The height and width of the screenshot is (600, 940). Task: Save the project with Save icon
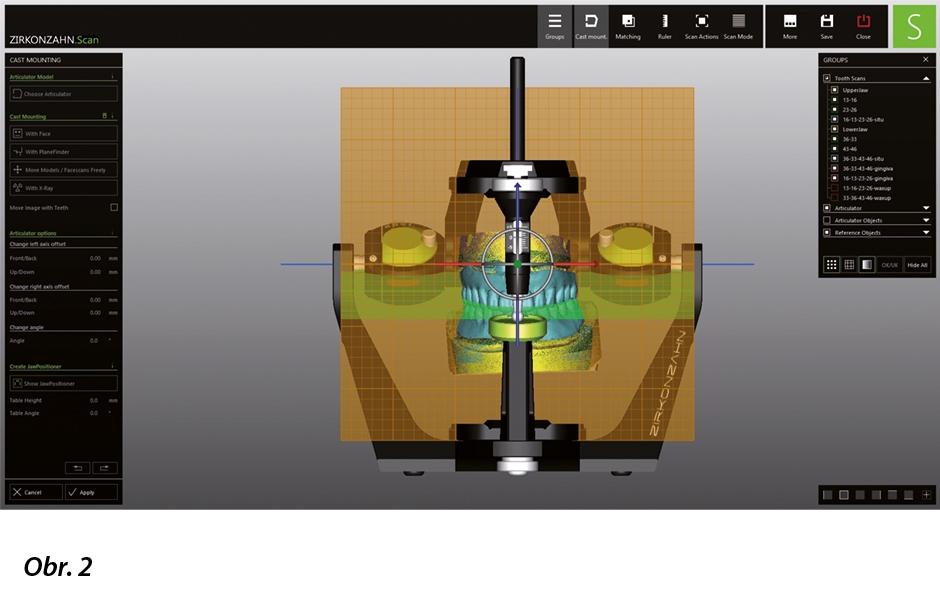click(827, 26)
